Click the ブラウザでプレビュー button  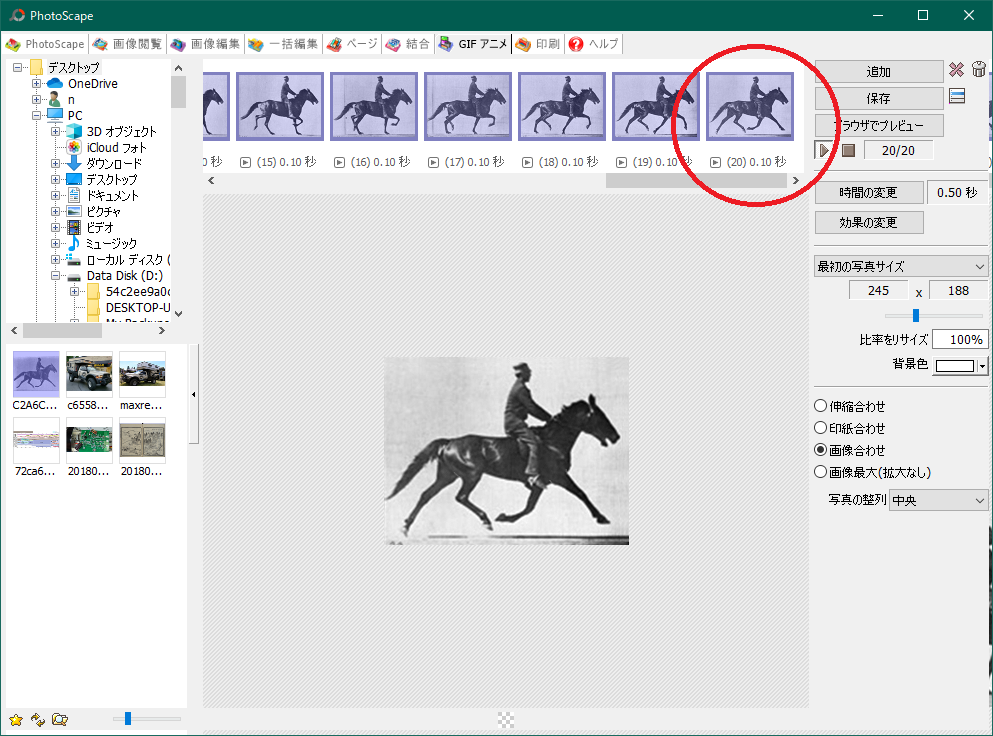pyautogui.click(x=878, y=125)
